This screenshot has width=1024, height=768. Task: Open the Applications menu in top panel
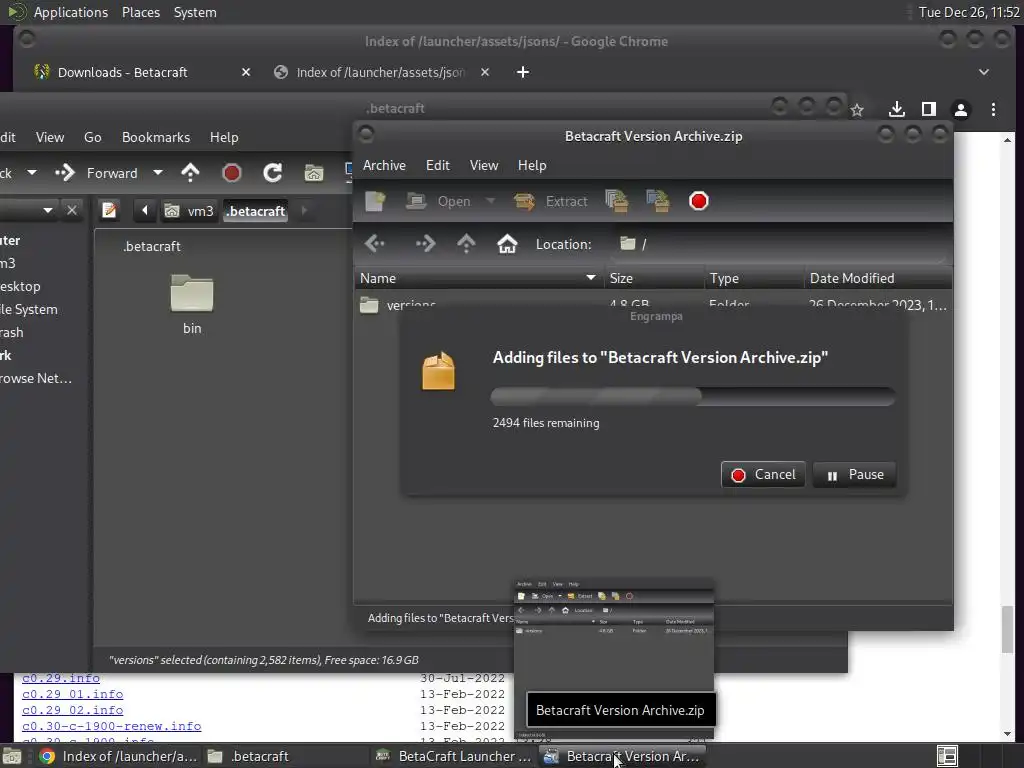[71, 12]
